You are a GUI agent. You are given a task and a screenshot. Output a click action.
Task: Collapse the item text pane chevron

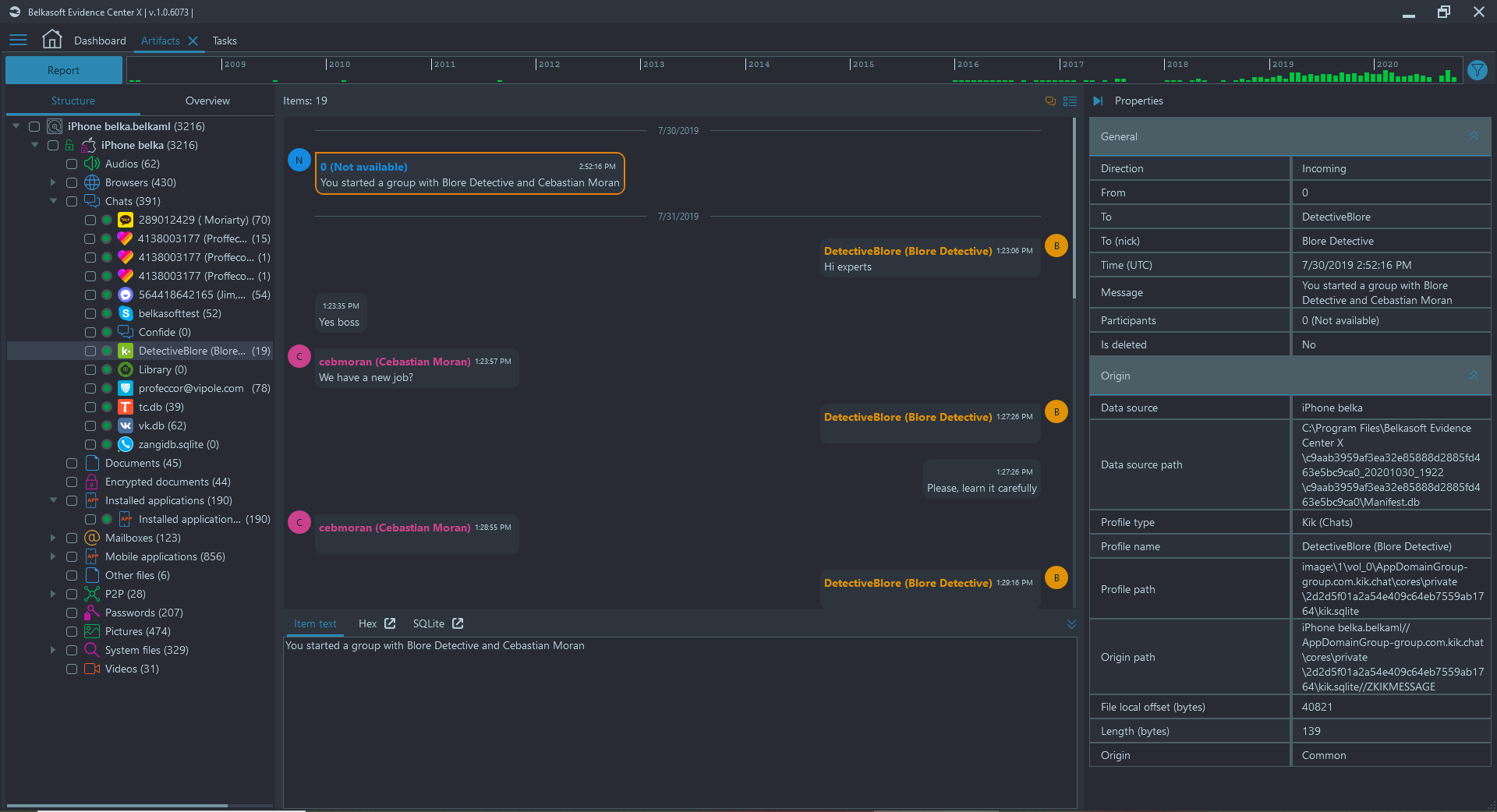(x=1071, y=623)
